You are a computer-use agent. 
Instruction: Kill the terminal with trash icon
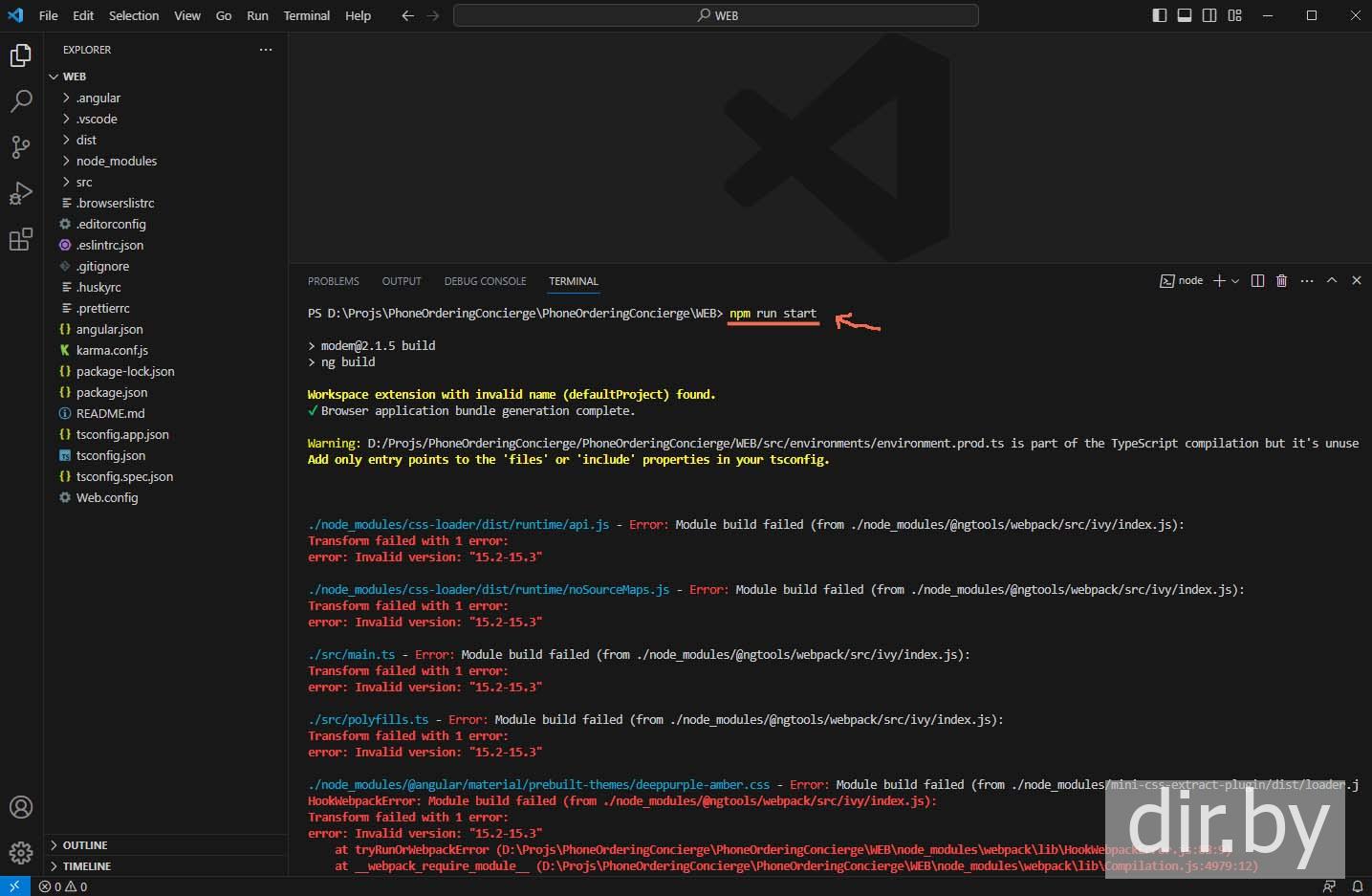[1281, 281]
